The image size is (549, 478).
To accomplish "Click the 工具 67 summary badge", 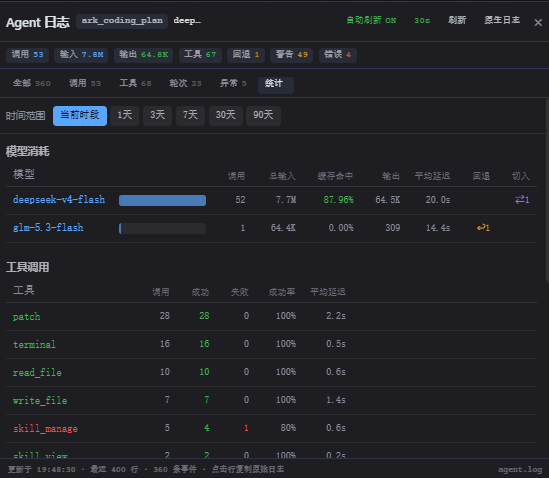I will tap(200, 55).
